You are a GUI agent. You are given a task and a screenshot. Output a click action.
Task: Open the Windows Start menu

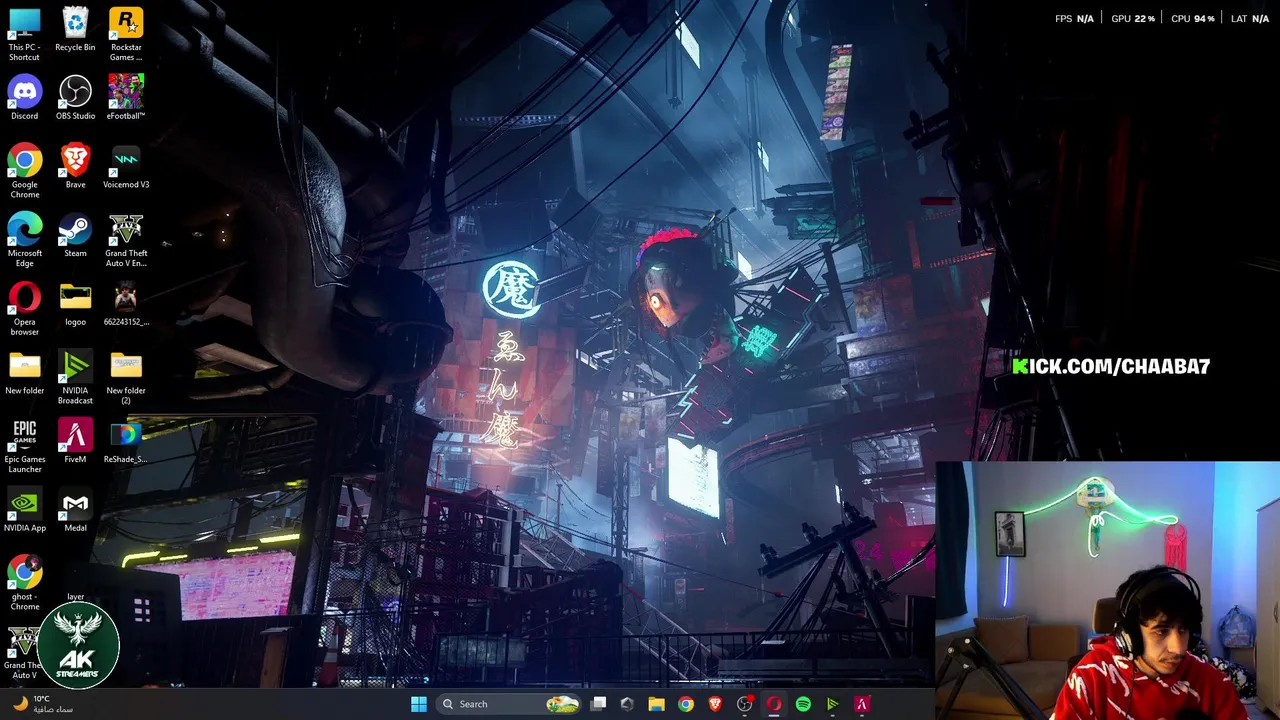coord(419,704)
